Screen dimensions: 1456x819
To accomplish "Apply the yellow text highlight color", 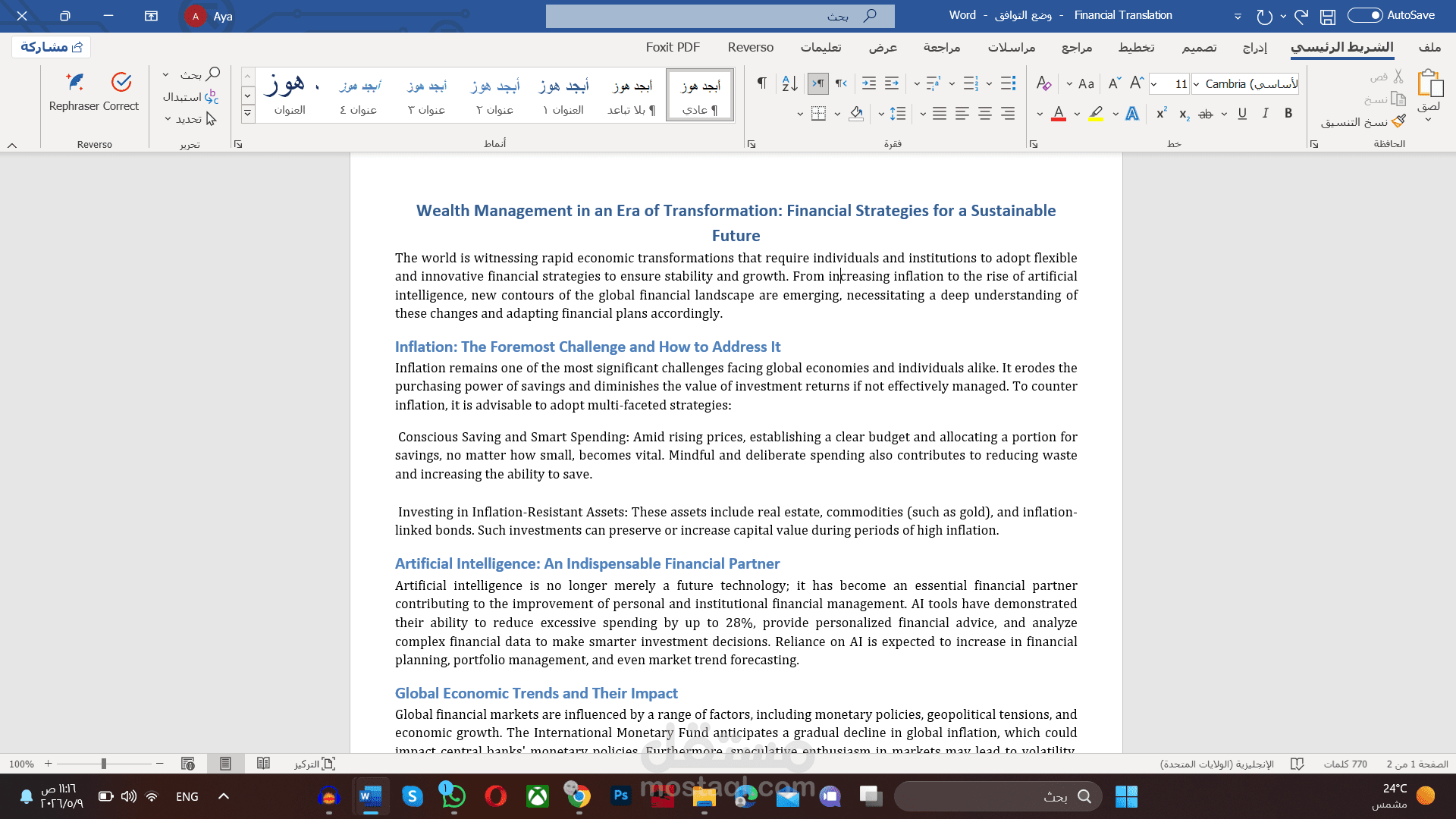I will 1096,114.
